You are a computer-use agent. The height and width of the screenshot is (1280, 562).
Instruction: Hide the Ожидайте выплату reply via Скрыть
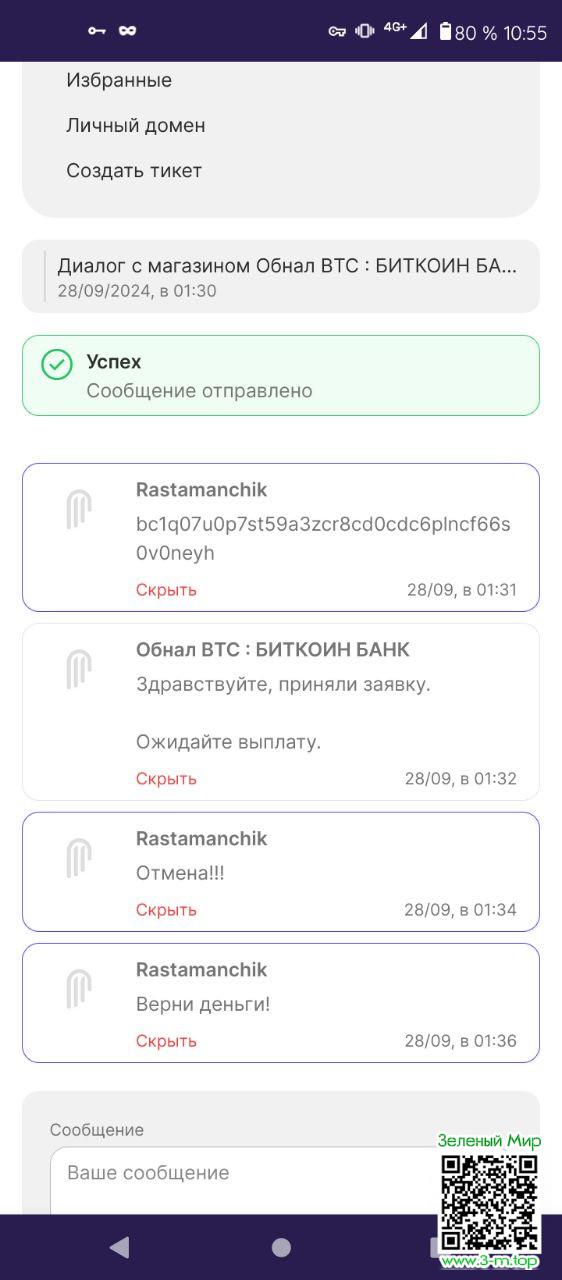click(x=166, y=778)
